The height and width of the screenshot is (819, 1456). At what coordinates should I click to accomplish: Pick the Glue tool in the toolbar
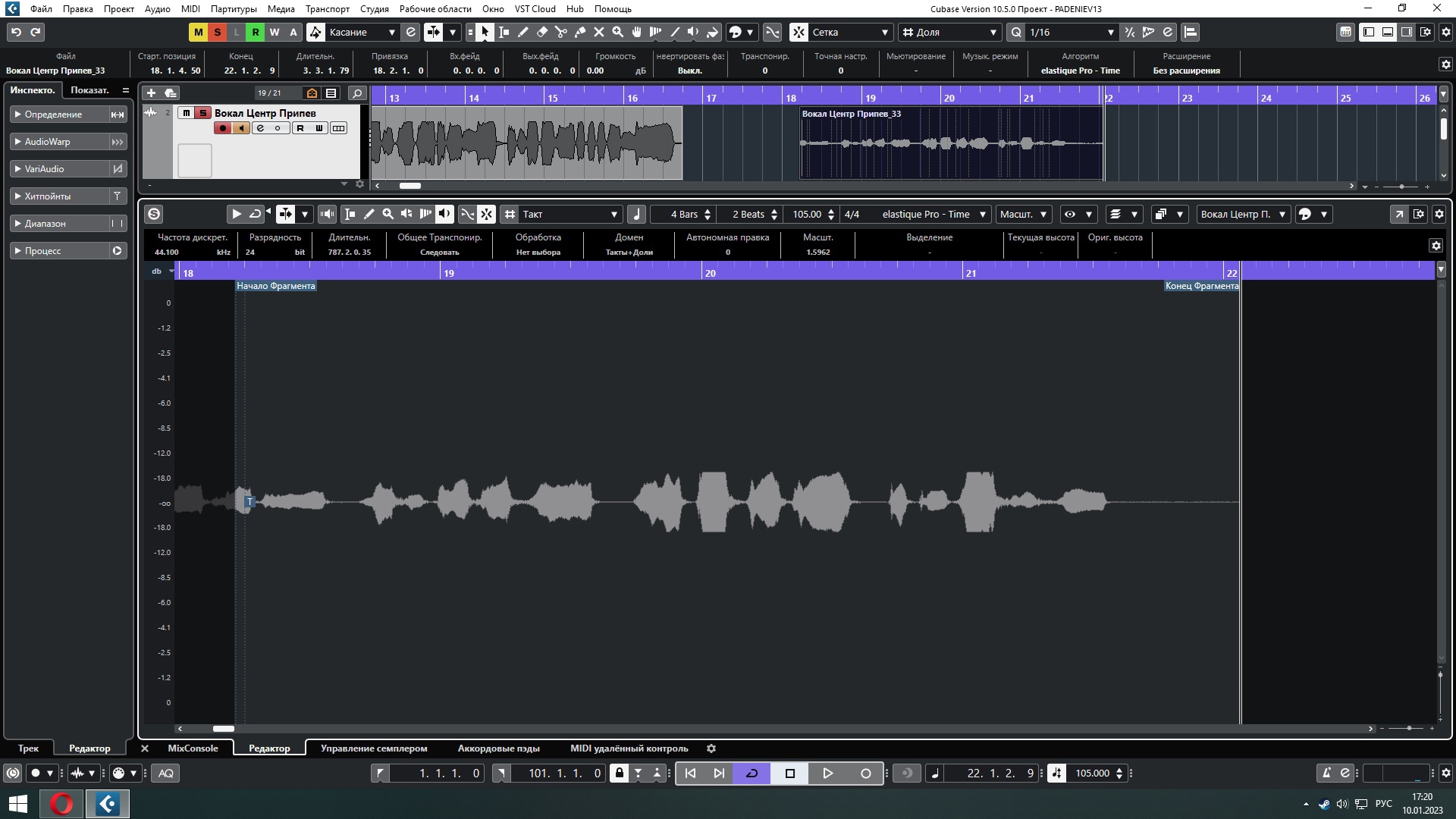579,32
